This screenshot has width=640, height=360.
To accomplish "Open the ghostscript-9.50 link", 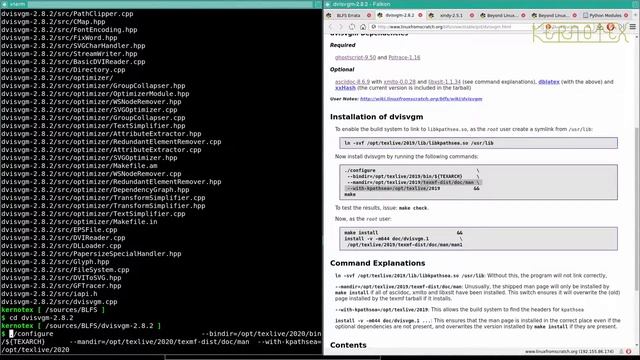I will [x=355, y=58].
